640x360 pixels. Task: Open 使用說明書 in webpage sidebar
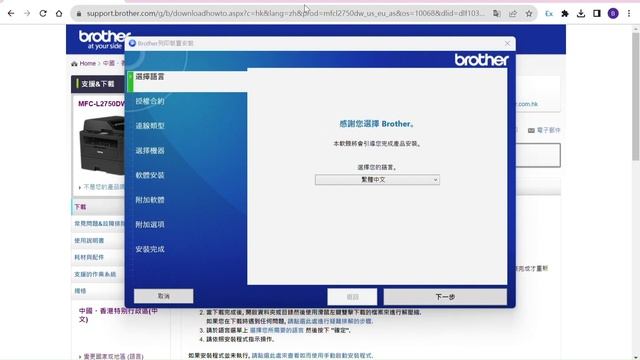(x=89, y=240)
